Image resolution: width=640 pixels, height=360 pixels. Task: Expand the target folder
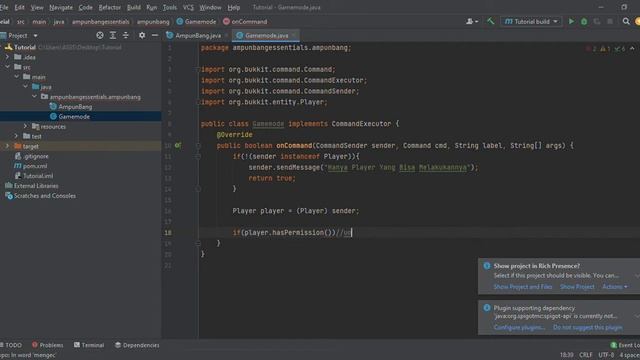click(x=7, y=146)
